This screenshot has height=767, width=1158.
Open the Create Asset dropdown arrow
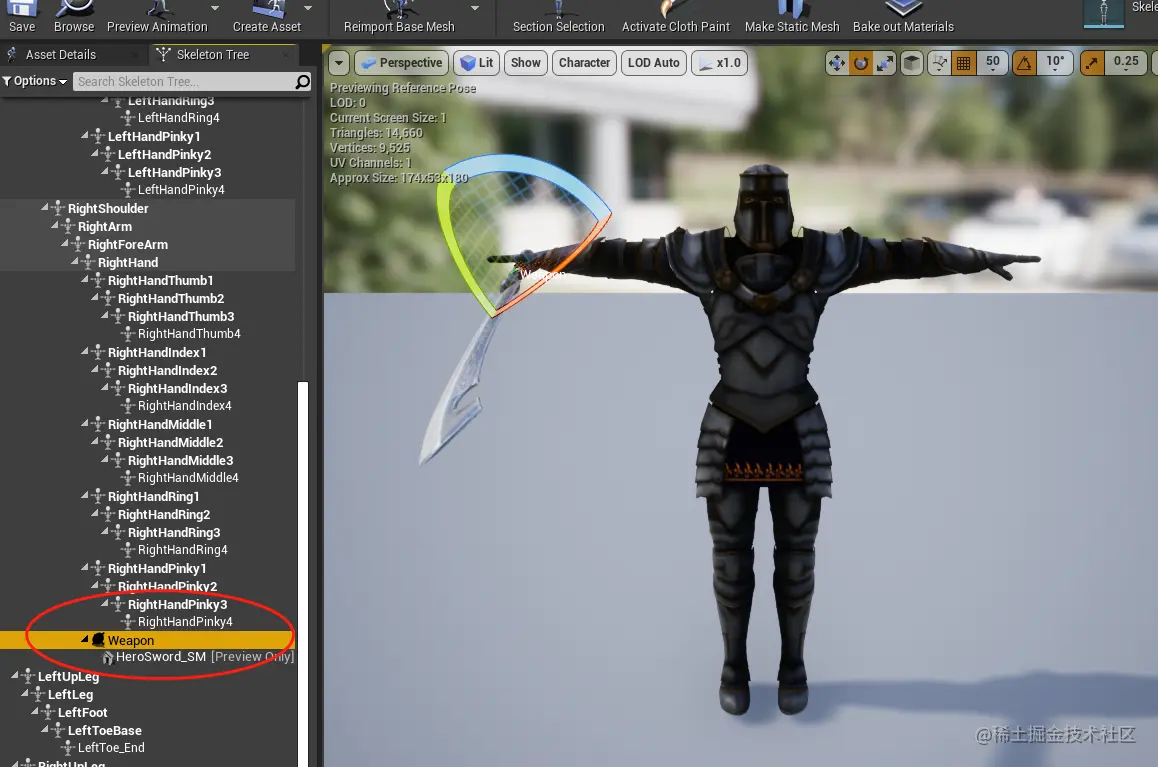coord(308,8)
